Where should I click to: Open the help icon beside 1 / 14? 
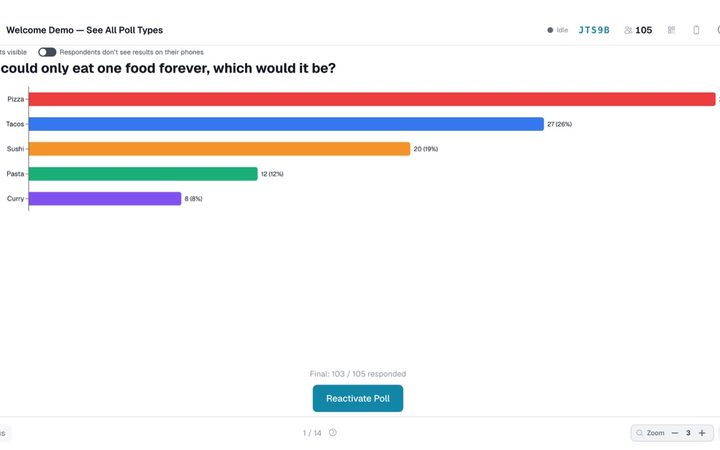(333, 433)
